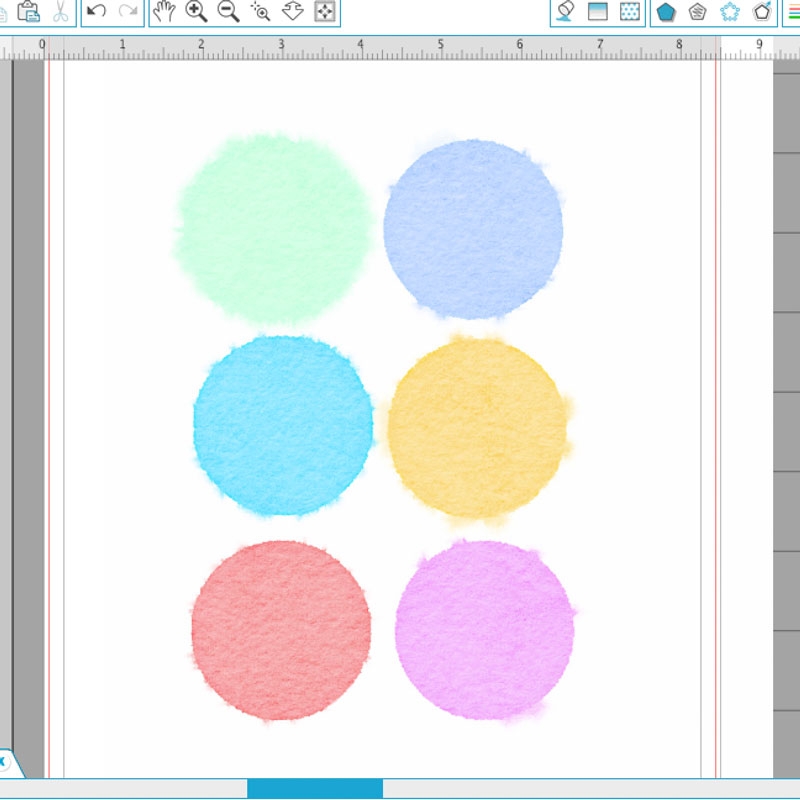Select the cyan watercolor circle
The width and height of the screenshot is (800, 800).
pyautogui.click(x=283, y=426)
